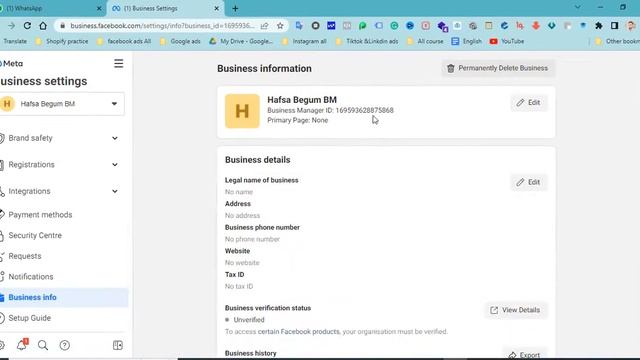
Task: Go to browser home page icon
Action: point(43,26)
